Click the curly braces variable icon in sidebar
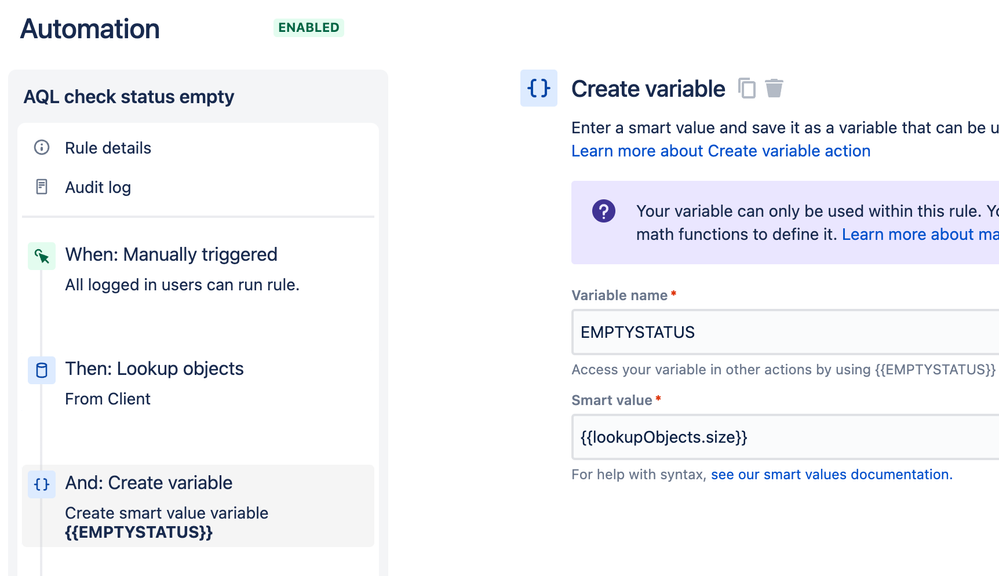The image size is (999, 576). 42,484
